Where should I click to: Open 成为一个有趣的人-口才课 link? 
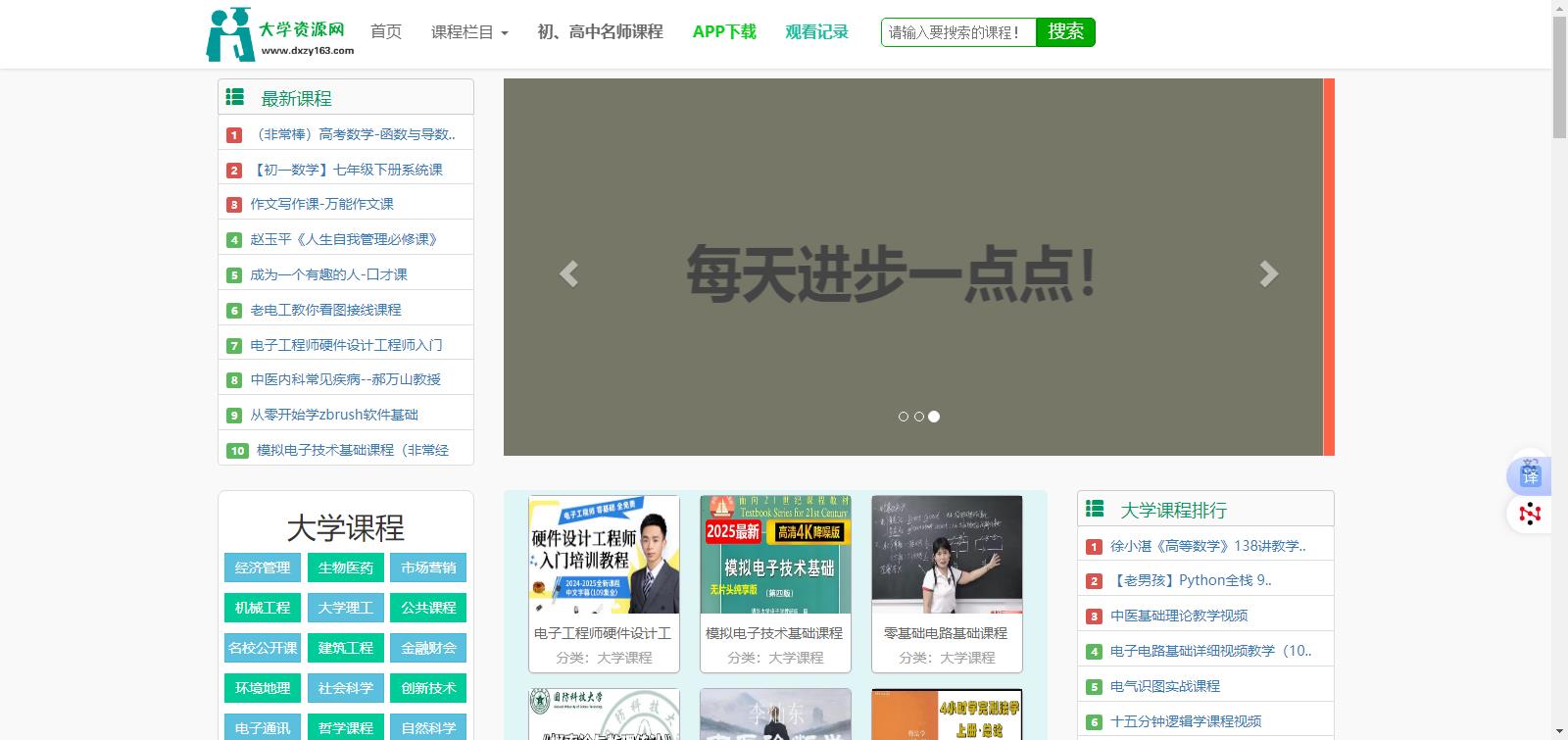(x=329, y=274)
